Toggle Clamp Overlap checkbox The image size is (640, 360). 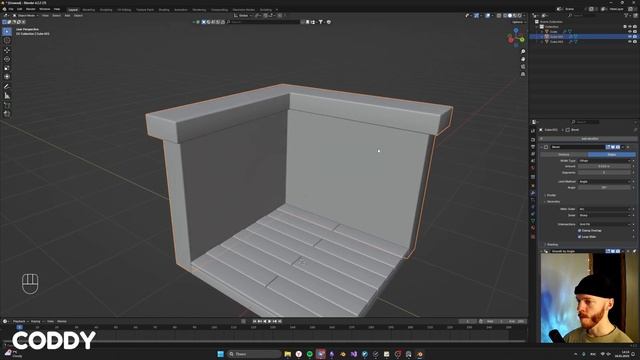click(x=580, y=231)
